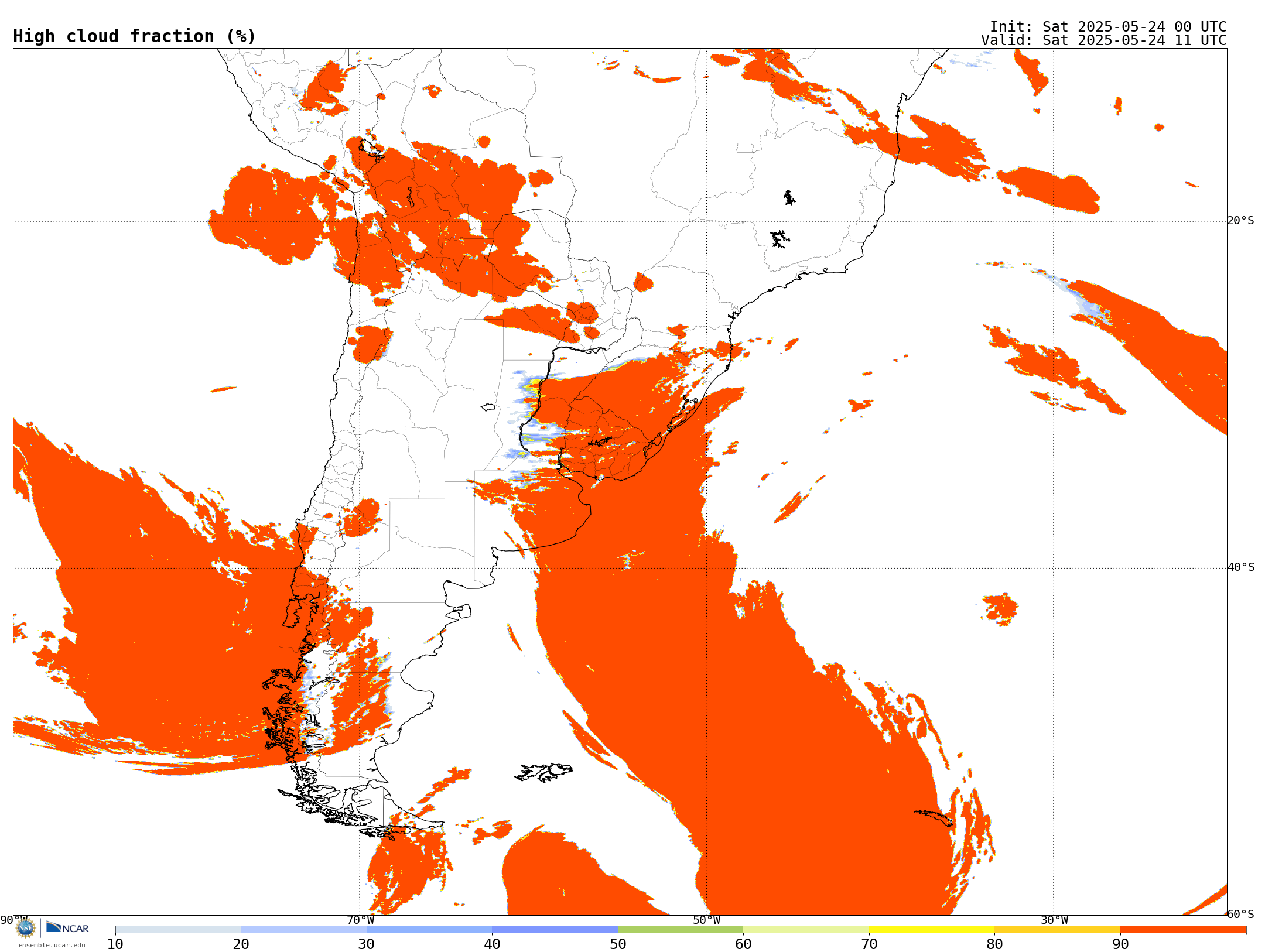
Task: Click the 20°S latitude label
Action: [1241, 221]
